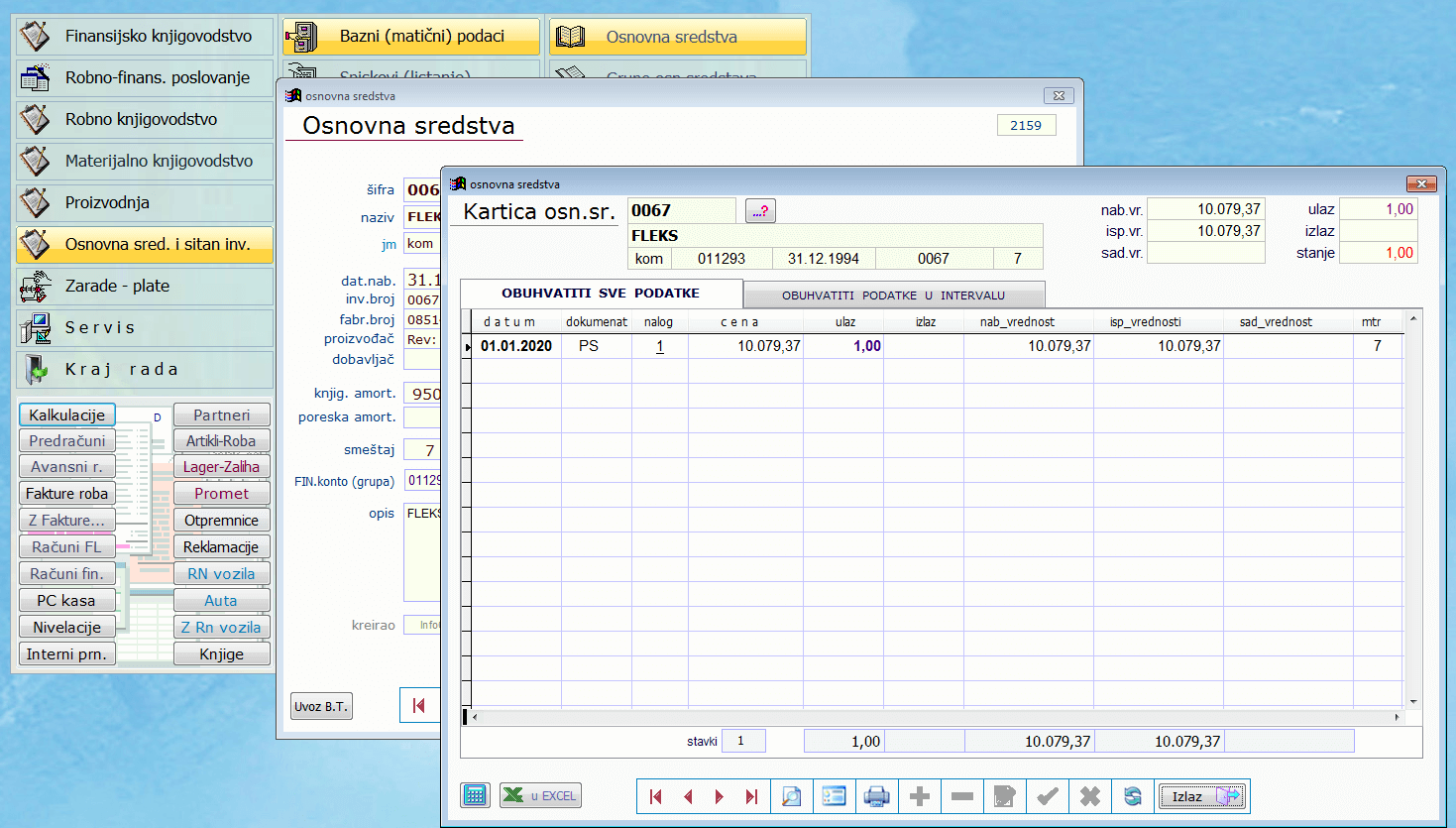1456x828 pixels.
Task: Go to the previous record arrow
Action: [688, 796]
